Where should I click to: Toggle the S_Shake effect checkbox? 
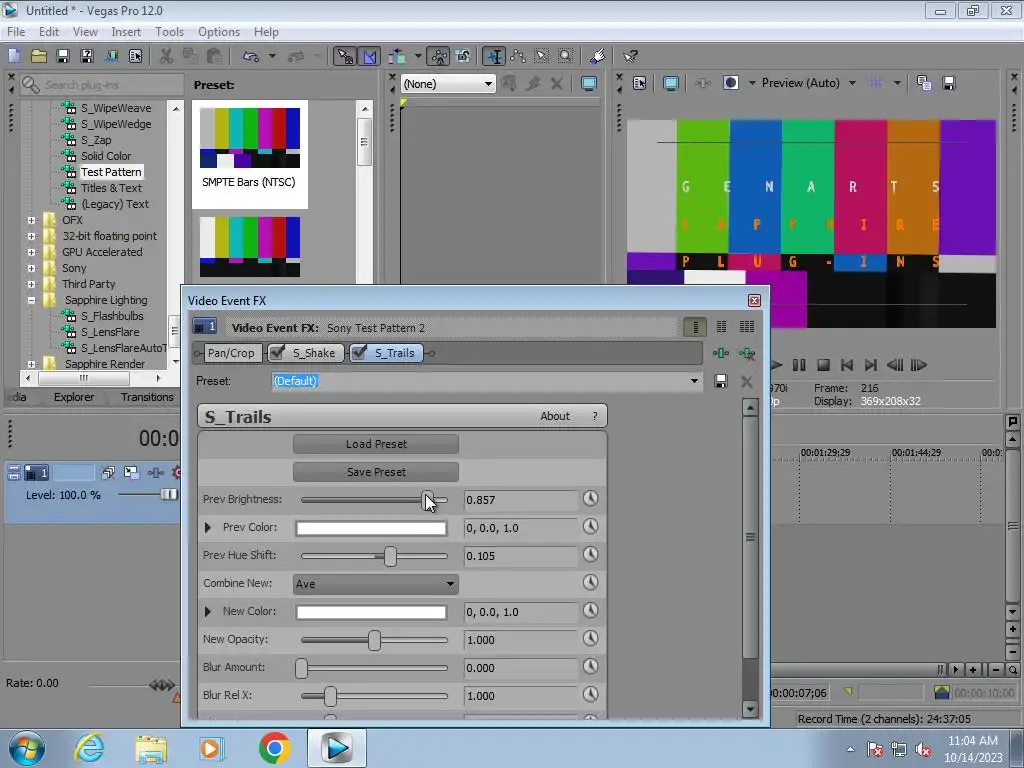tap(277, 353)
